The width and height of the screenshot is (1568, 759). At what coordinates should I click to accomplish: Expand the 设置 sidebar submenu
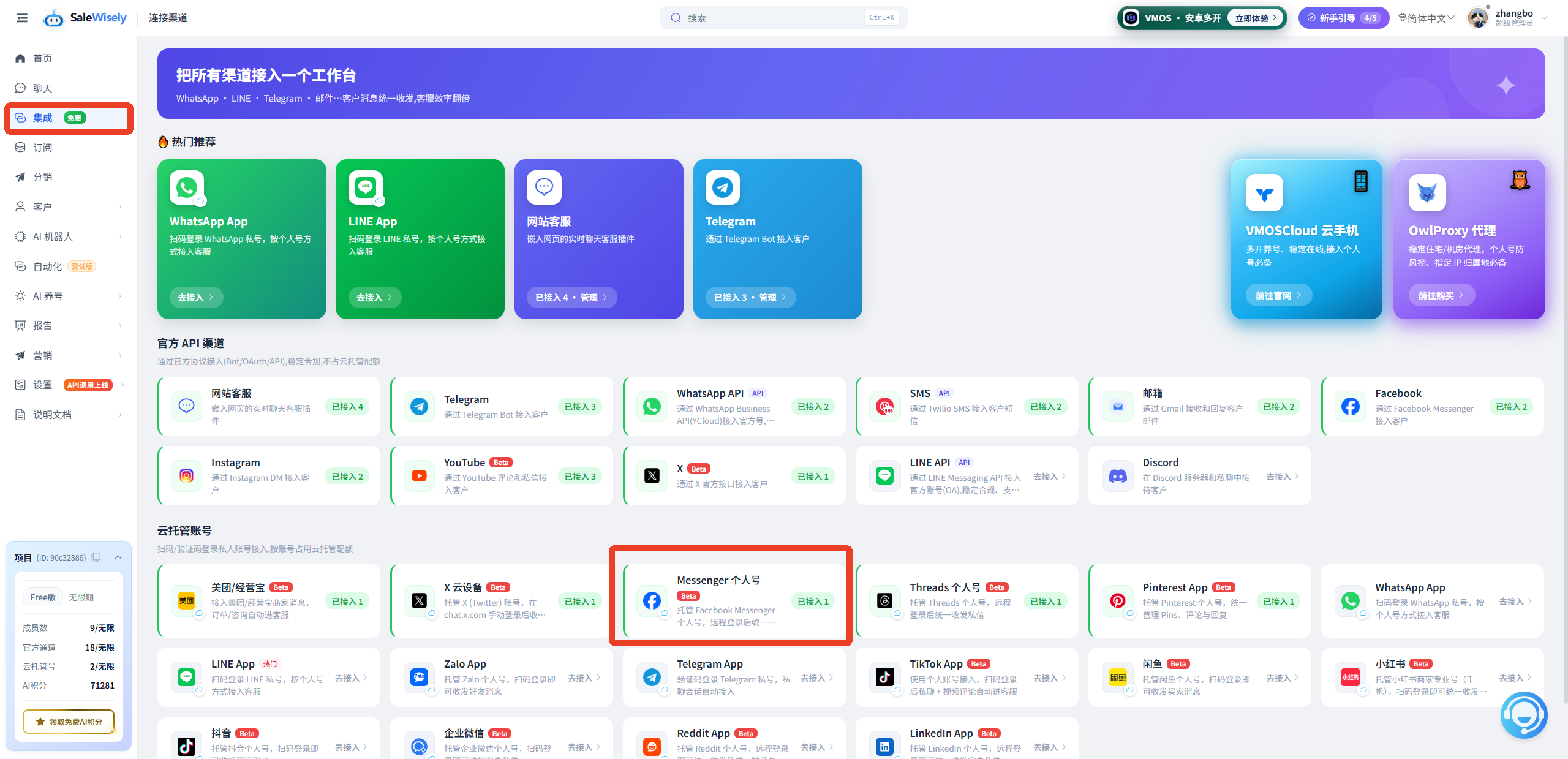123,385
